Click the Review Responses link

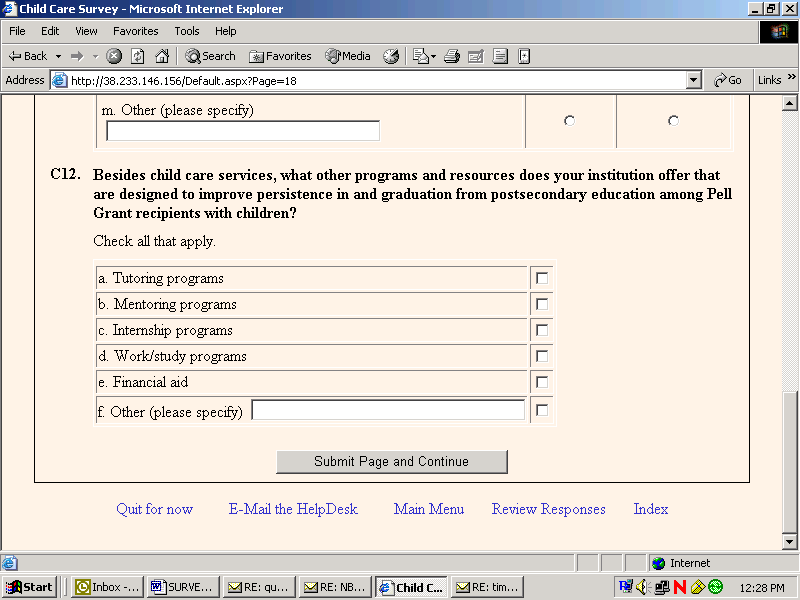(548, 509)
